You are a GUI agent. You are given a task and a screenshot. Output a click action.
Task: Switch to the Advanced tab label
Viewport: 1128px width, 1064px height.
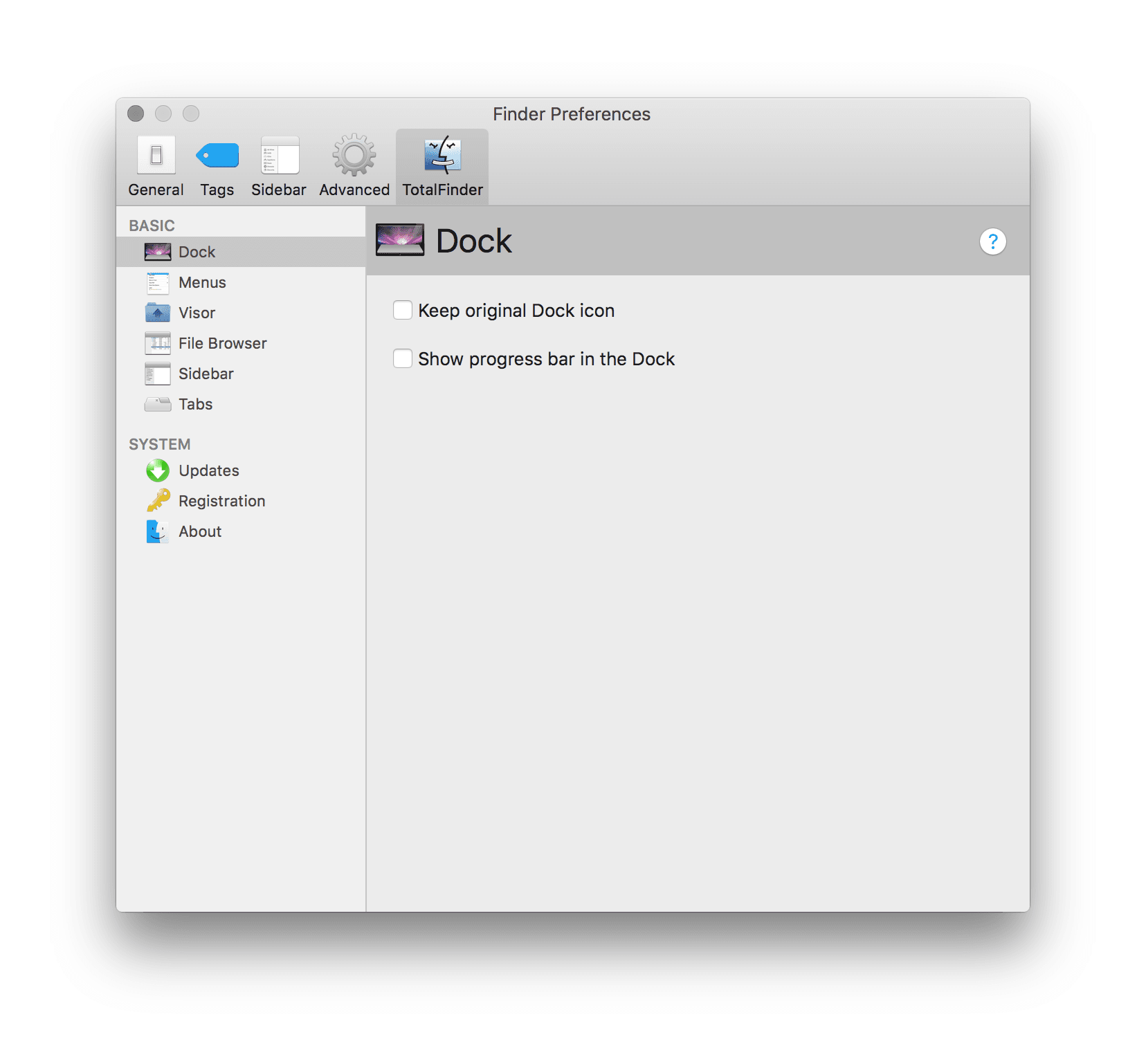(354, 190)
